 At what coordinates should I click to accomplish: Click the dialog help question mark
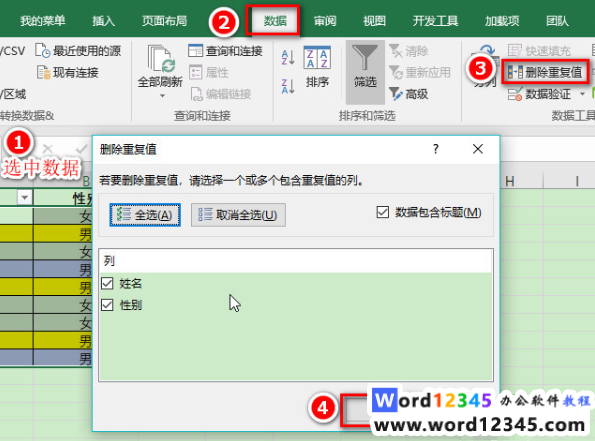coord(435,149)
